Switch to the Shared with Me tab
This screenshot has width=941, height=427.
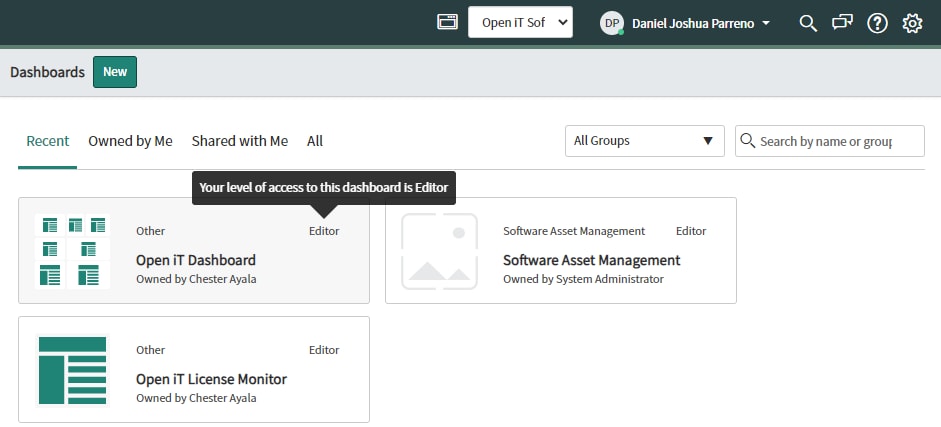tap(239, 141)
